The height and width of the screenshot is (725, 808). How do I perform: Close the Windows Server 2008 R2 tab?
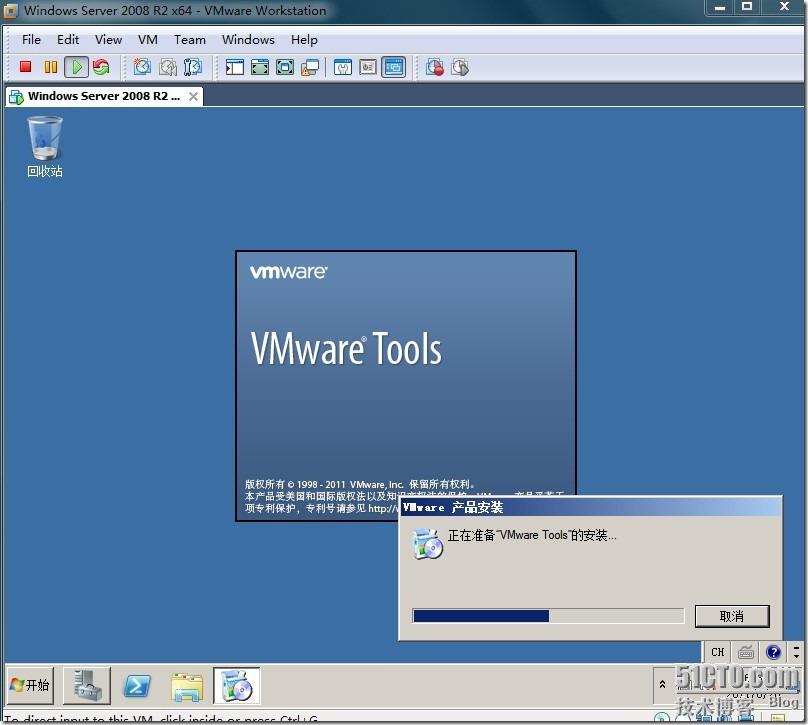point(193,96)
